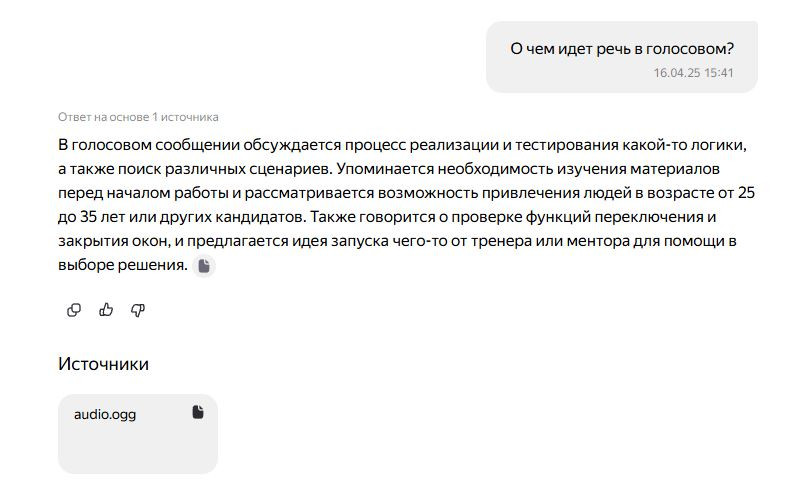
Task: Like the answer with thumbs up
Action: point(106,310)
